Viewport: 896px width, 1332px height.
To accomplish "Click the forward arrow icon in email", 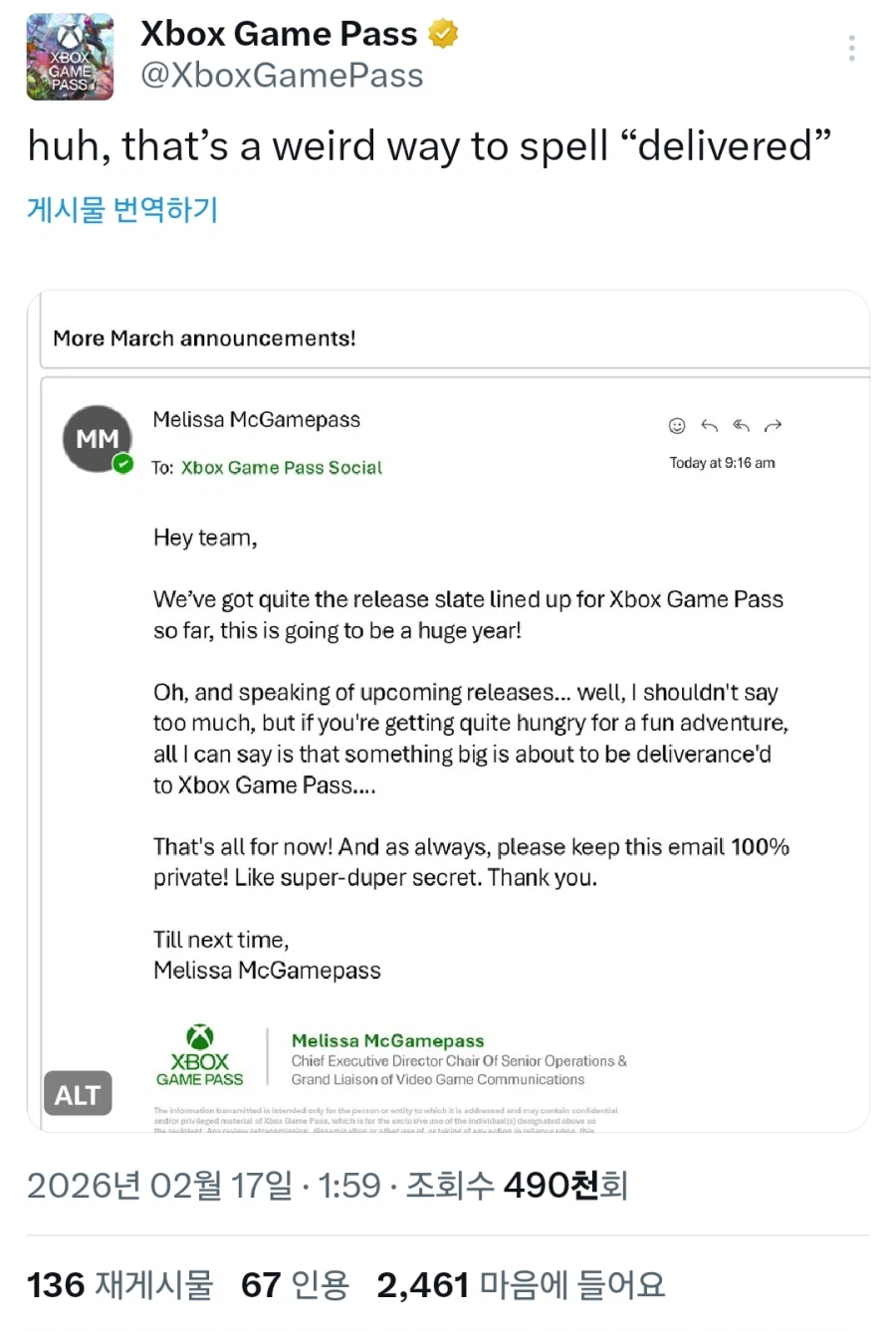I will pyautogui.click(x=773, y=426).
